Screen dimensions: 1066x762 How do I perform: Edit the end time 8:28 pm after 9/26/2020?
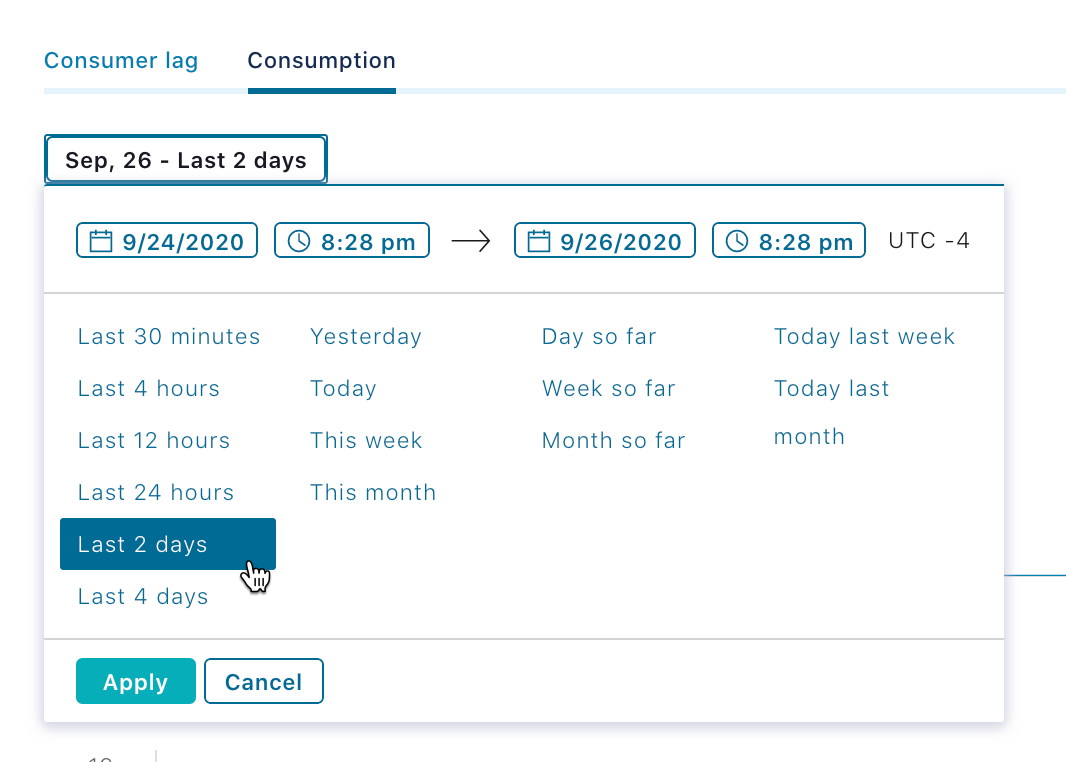pyautogui.click(x=806, y=241)
